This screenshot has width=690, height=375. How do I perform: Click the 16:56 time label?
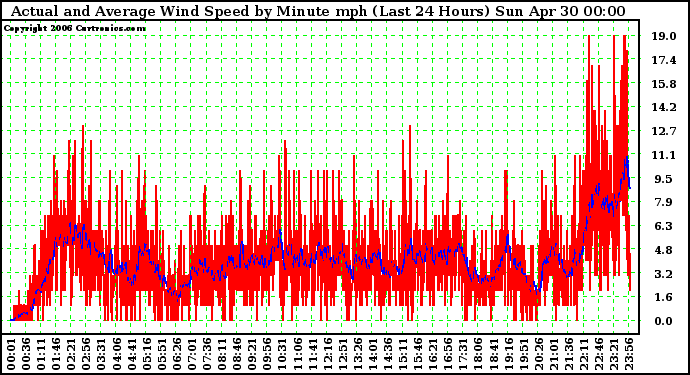click(448, 354)
